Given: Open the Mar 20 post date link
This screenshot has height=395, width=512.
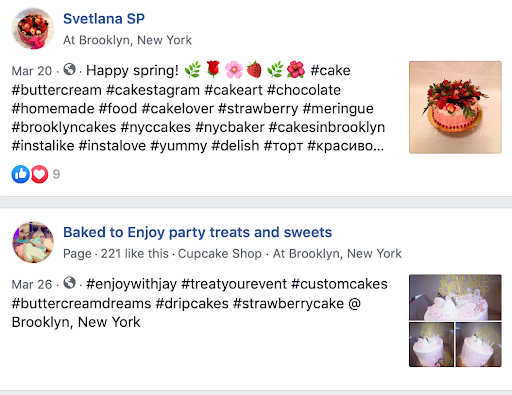Looking at the screenshot, I should [x=32, y=71].
